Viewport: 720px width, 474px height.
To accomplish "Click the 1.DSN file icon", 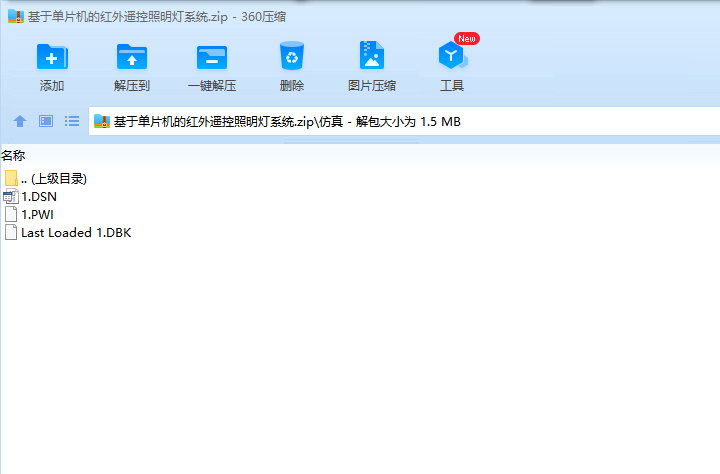I will [11, 197].
